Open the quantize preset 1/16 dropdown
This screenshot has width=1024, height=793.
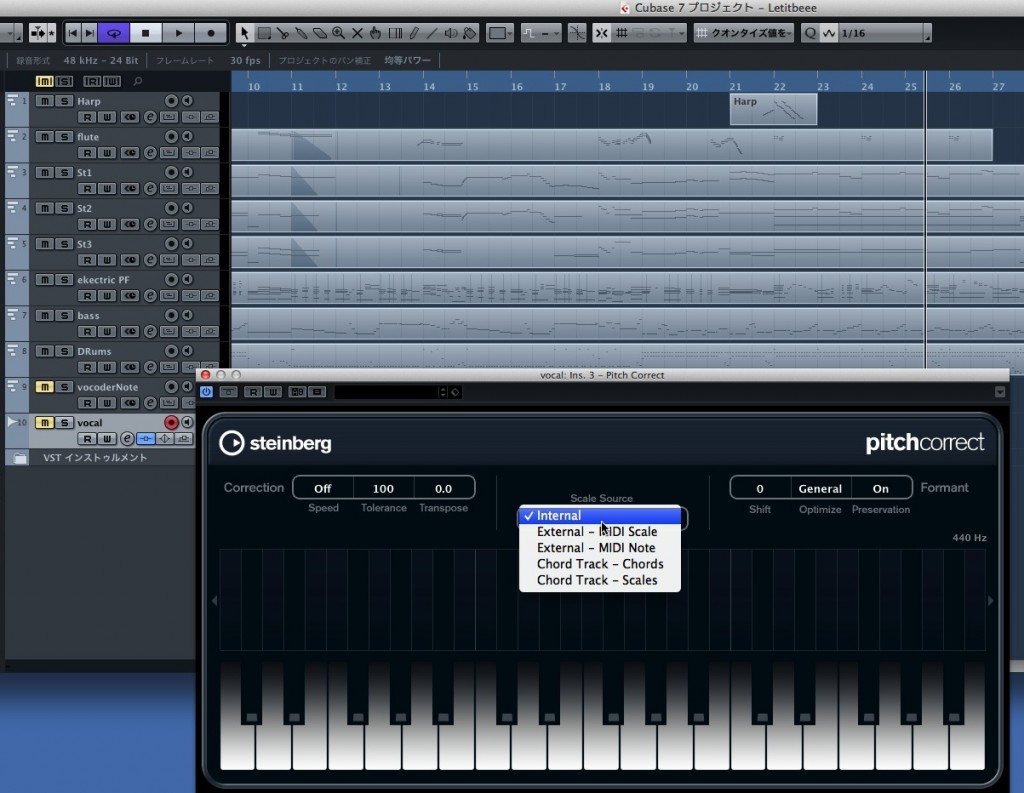[x=884, y=33]
